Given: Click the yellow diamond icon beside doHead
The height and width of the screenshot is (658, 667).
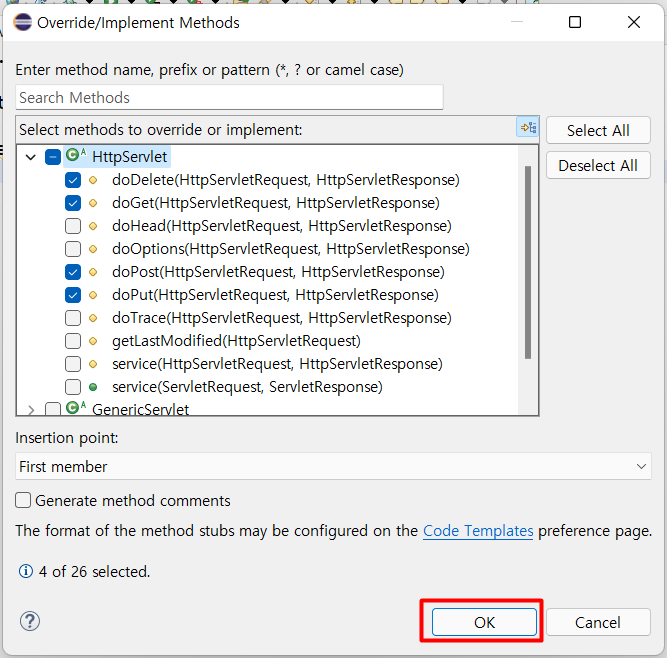Looking at the screenshot, I should click(93, 226).
